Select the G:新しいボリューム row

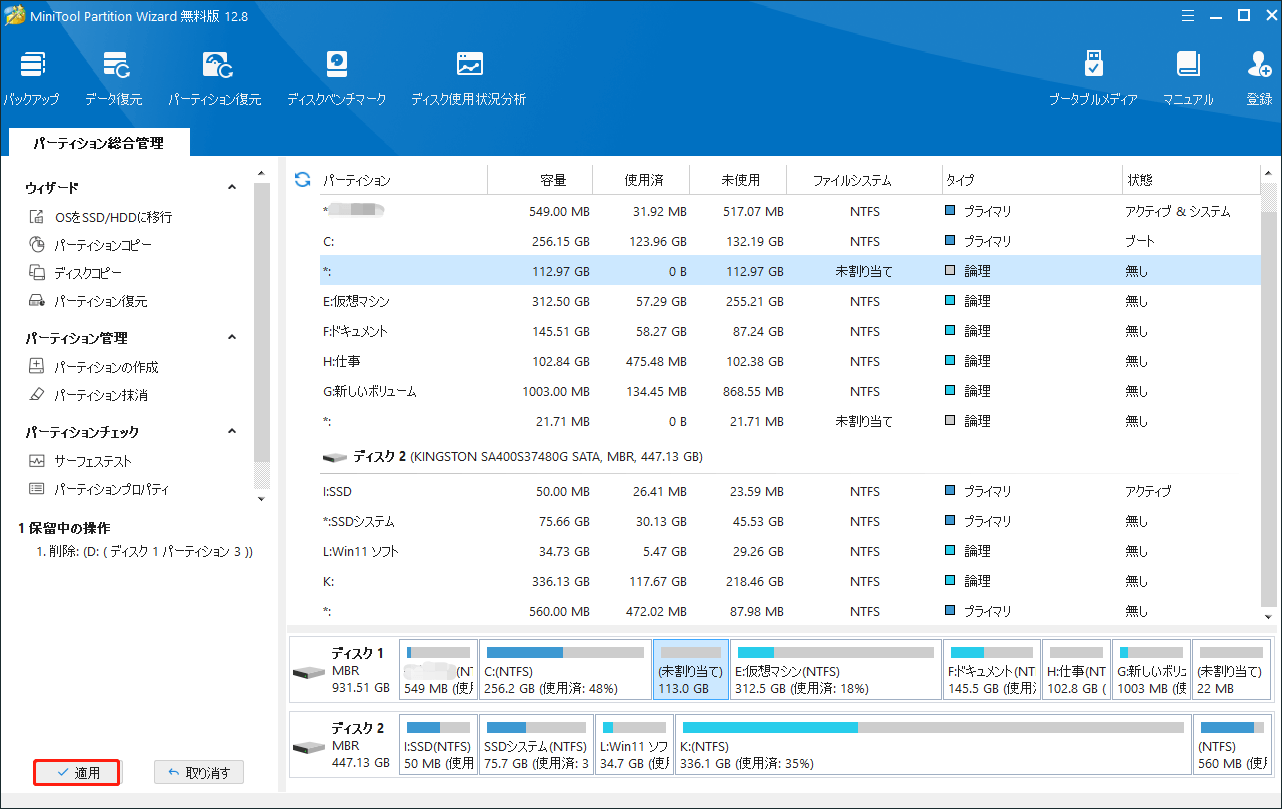coord(789,391)
